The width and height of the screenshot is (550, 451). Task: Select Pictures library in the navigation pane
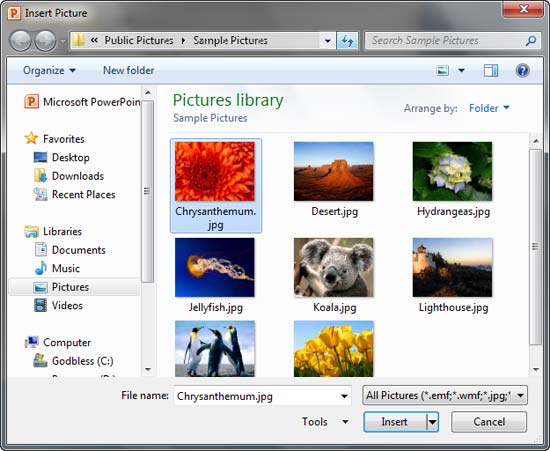point(70,287)
